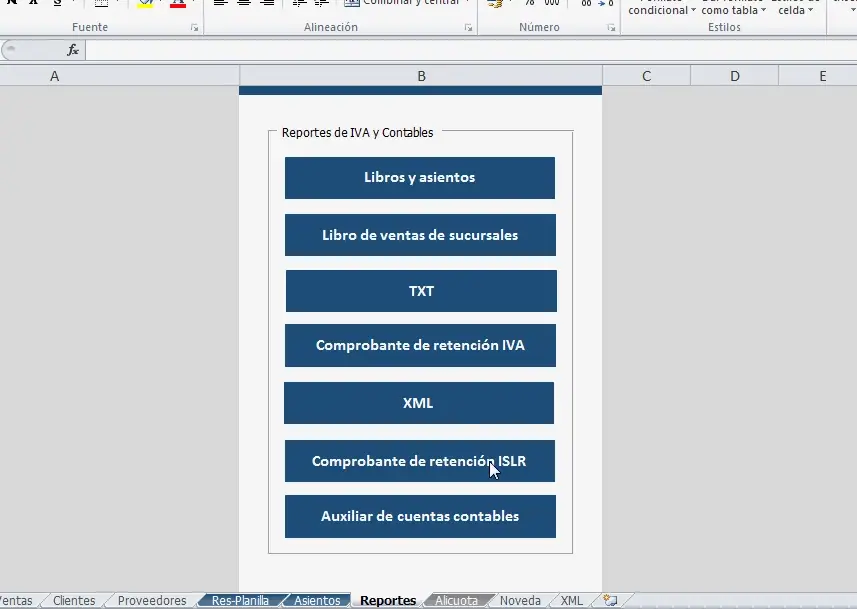
Task: Apply the red font color A icon
Action: (x=178, y=3)
